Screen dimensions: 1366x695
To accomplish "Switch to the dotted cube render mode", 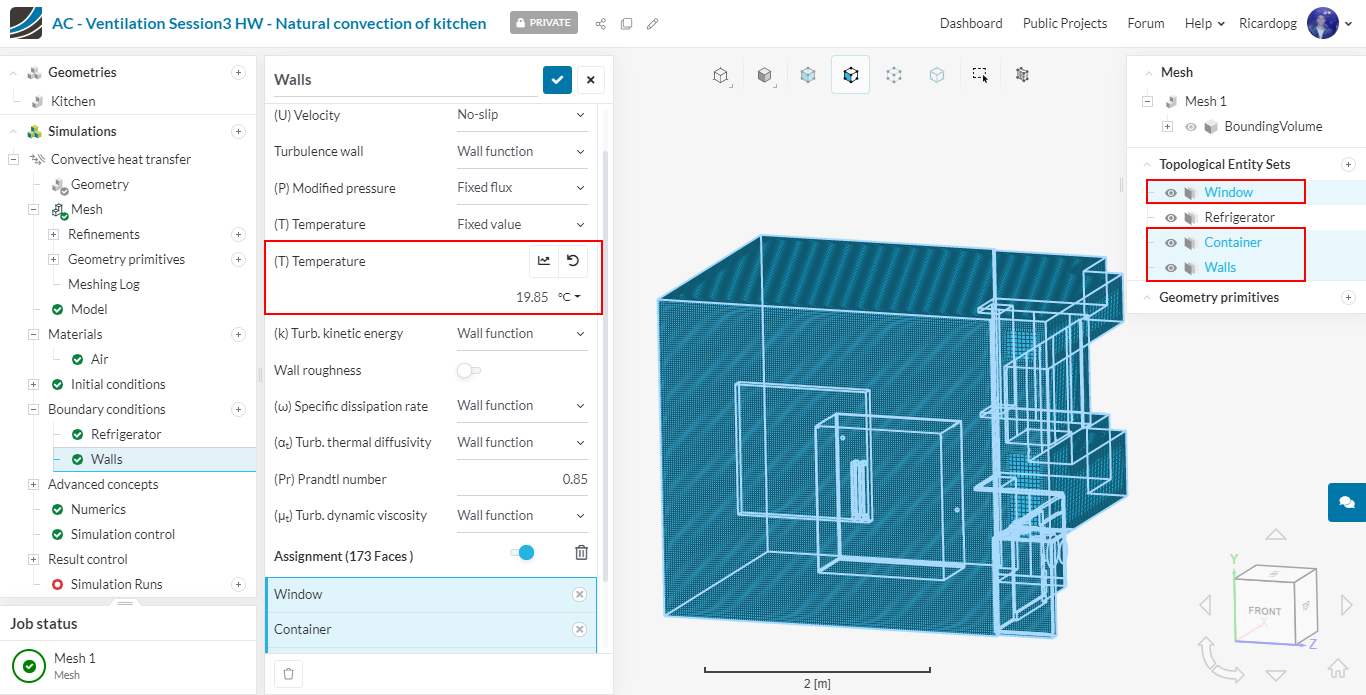I will click(894, 74).
